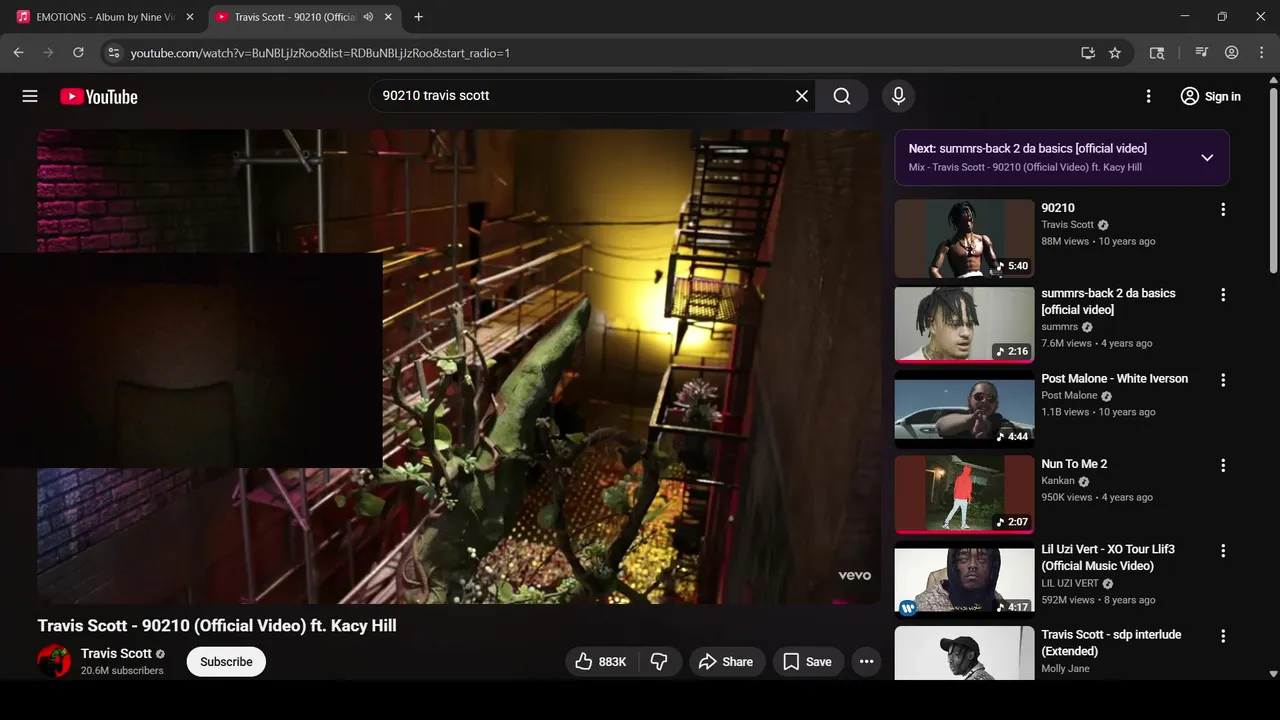1280x720 pixels.
Task: Open Chrome three-dot customize menu
Action: pyautogui.click(x=1260, y=53)
